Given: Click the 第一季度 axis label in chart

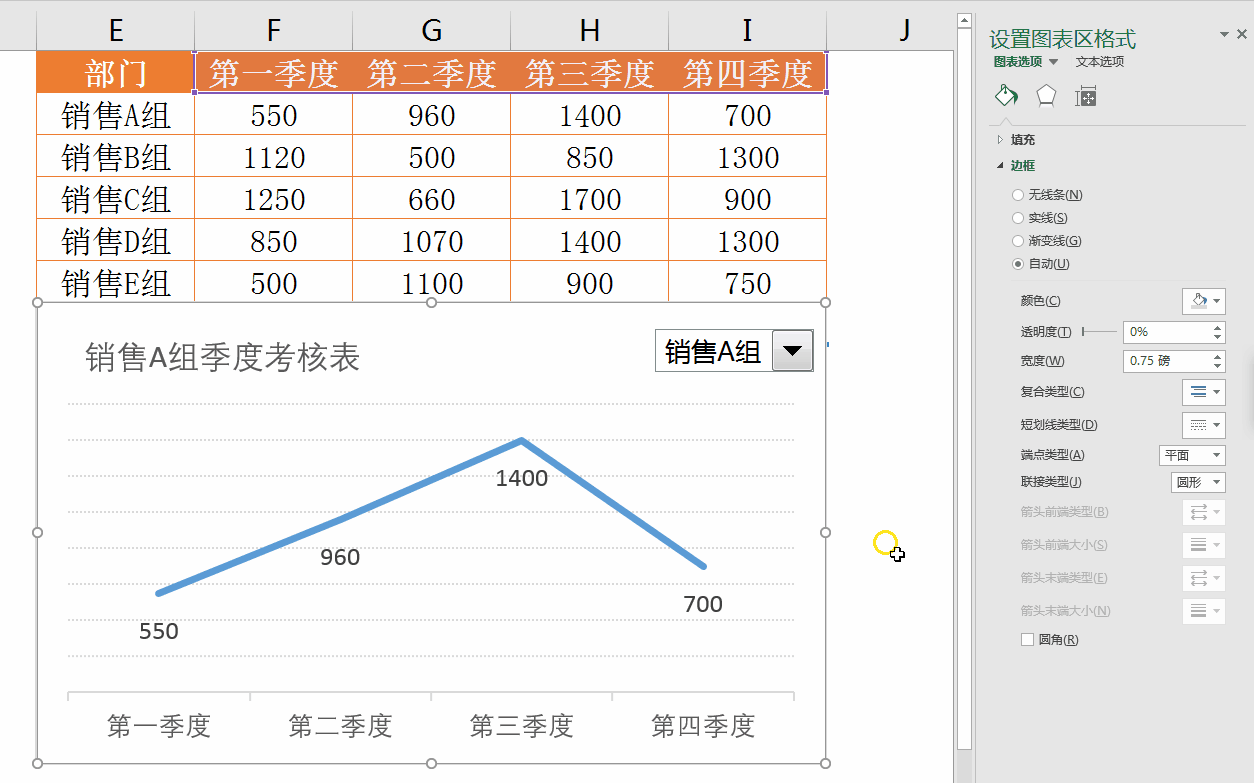Looking at the screenshot, I should pos(159,726).
